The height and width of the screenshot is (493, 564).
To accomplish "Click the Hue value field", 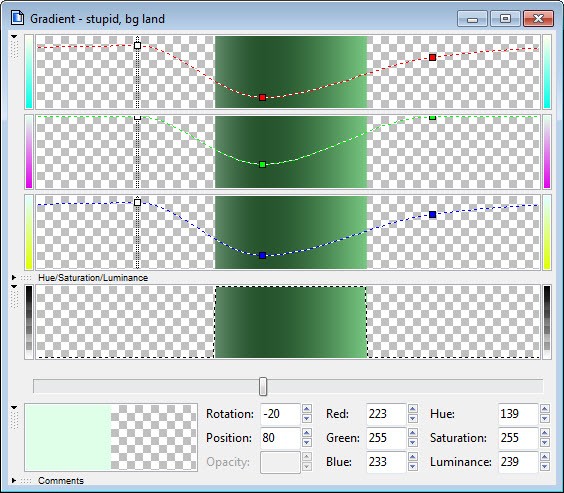I will tap(518, 414).
